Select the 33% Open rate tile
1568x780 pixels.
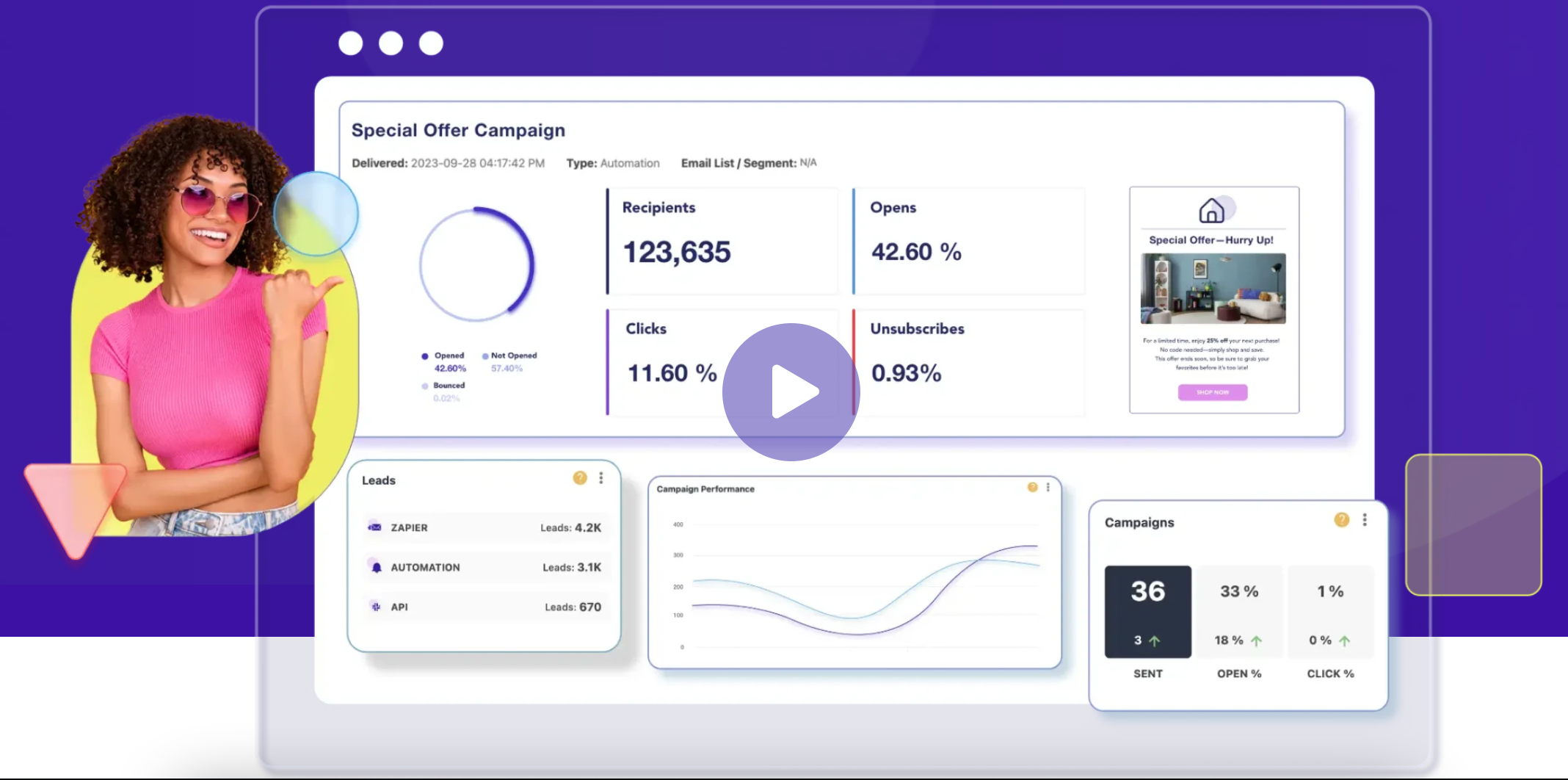[x=1239, y=610]
